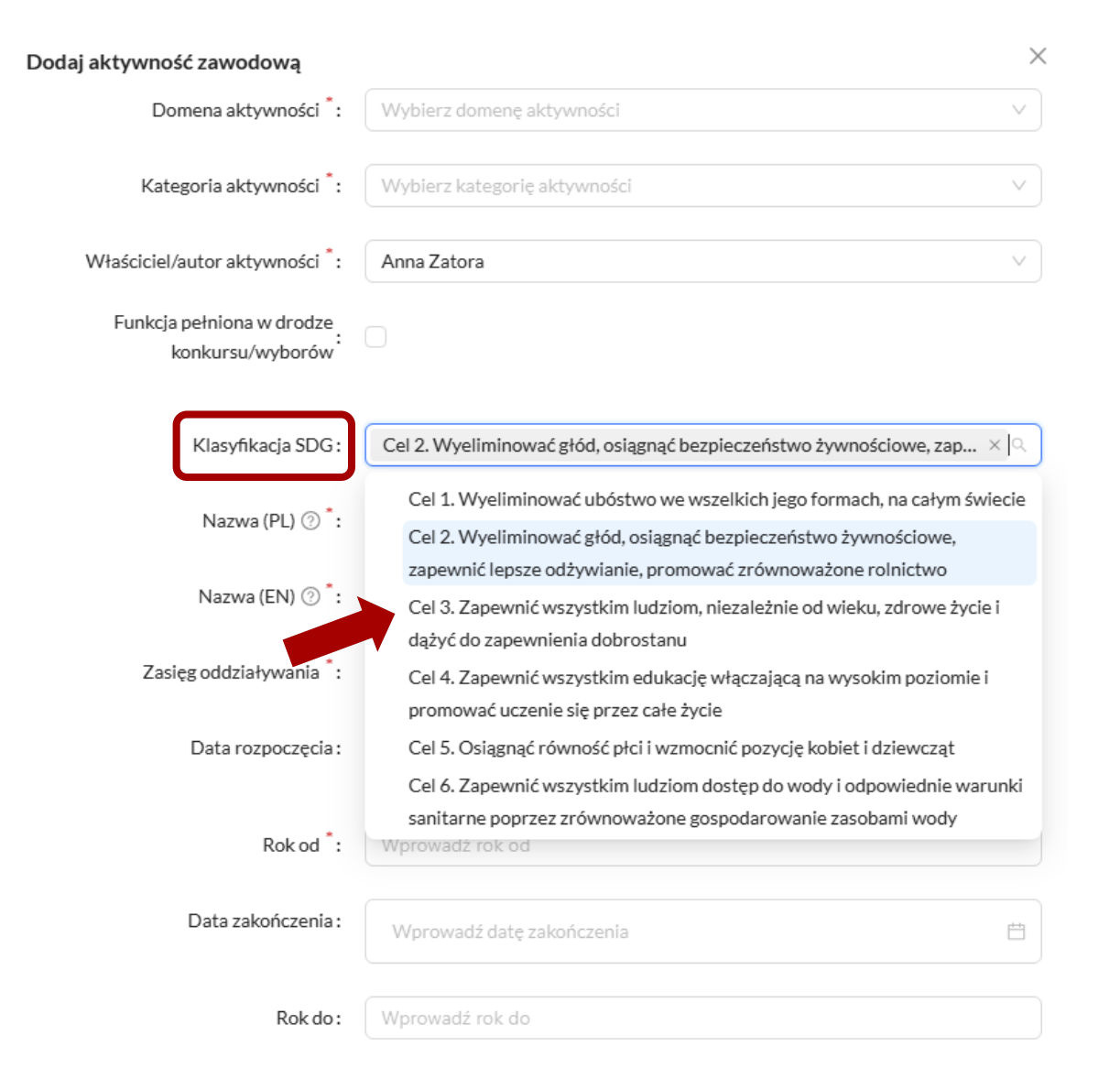The width and height of the screenshot is (1120, 1068).
Task: Click the Rok od input field
Action: click(x=702, y=854)
